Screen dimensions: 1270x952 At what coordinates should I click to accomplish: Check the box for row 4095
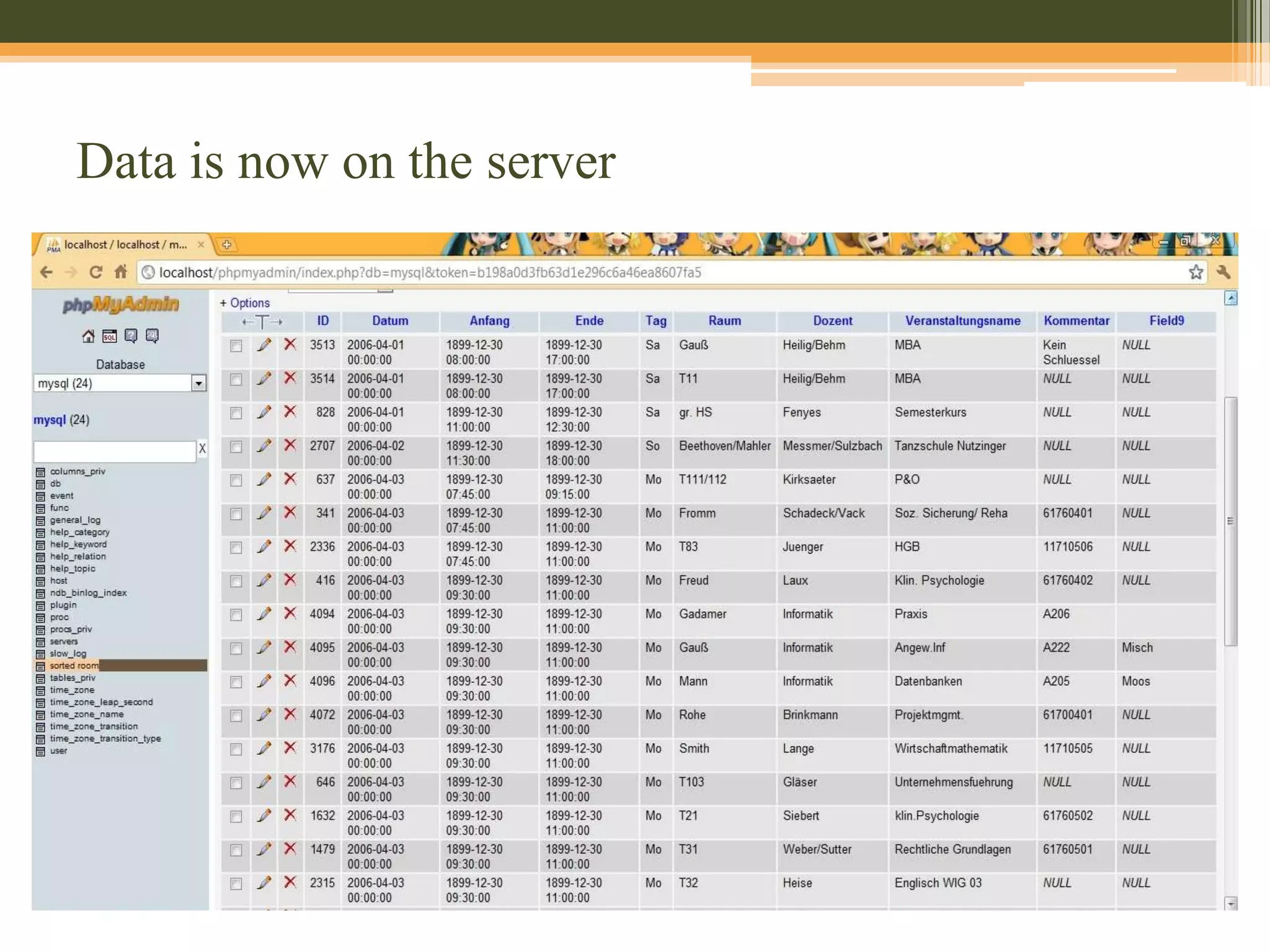[x=236, y=648]
